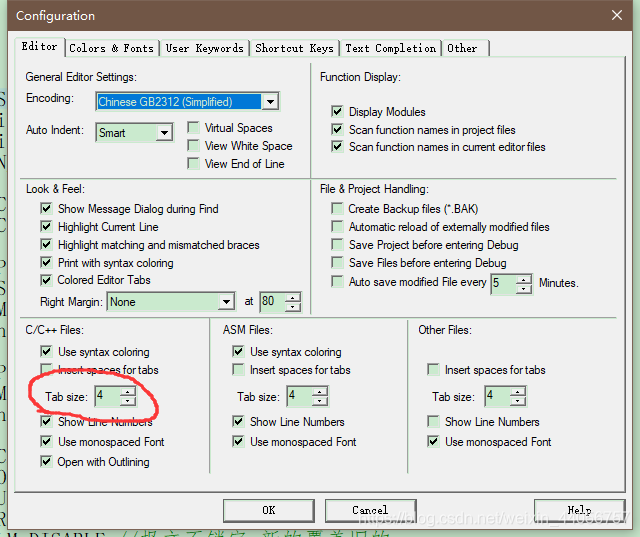
Task: Close the Configuration dialog
Action: click(x=617, y=15)
